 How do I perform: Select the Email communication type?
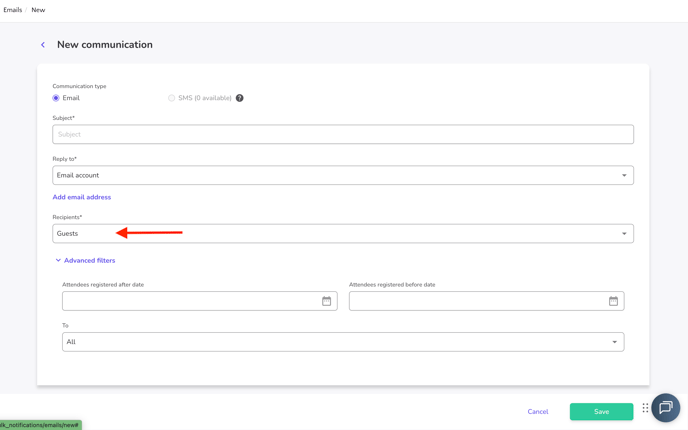click(x=56, y=98)
